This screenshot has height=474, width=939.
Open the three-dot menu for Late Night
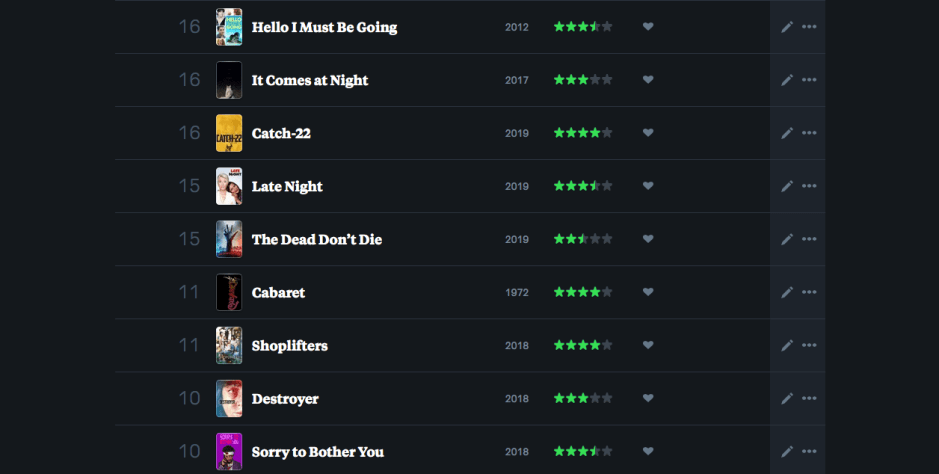point(809,186)
